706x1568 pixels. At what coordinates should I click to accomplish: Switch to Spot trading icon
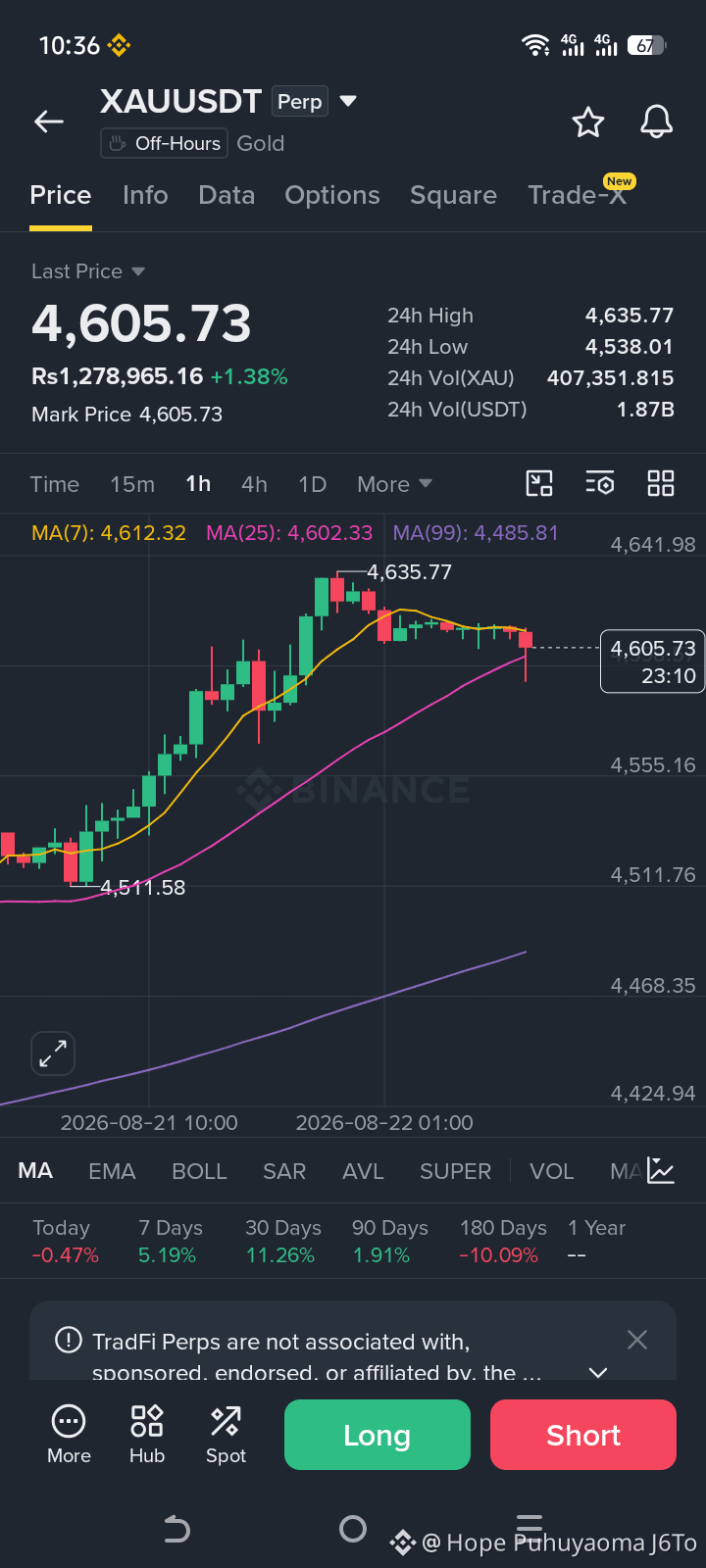[226, 1435]
